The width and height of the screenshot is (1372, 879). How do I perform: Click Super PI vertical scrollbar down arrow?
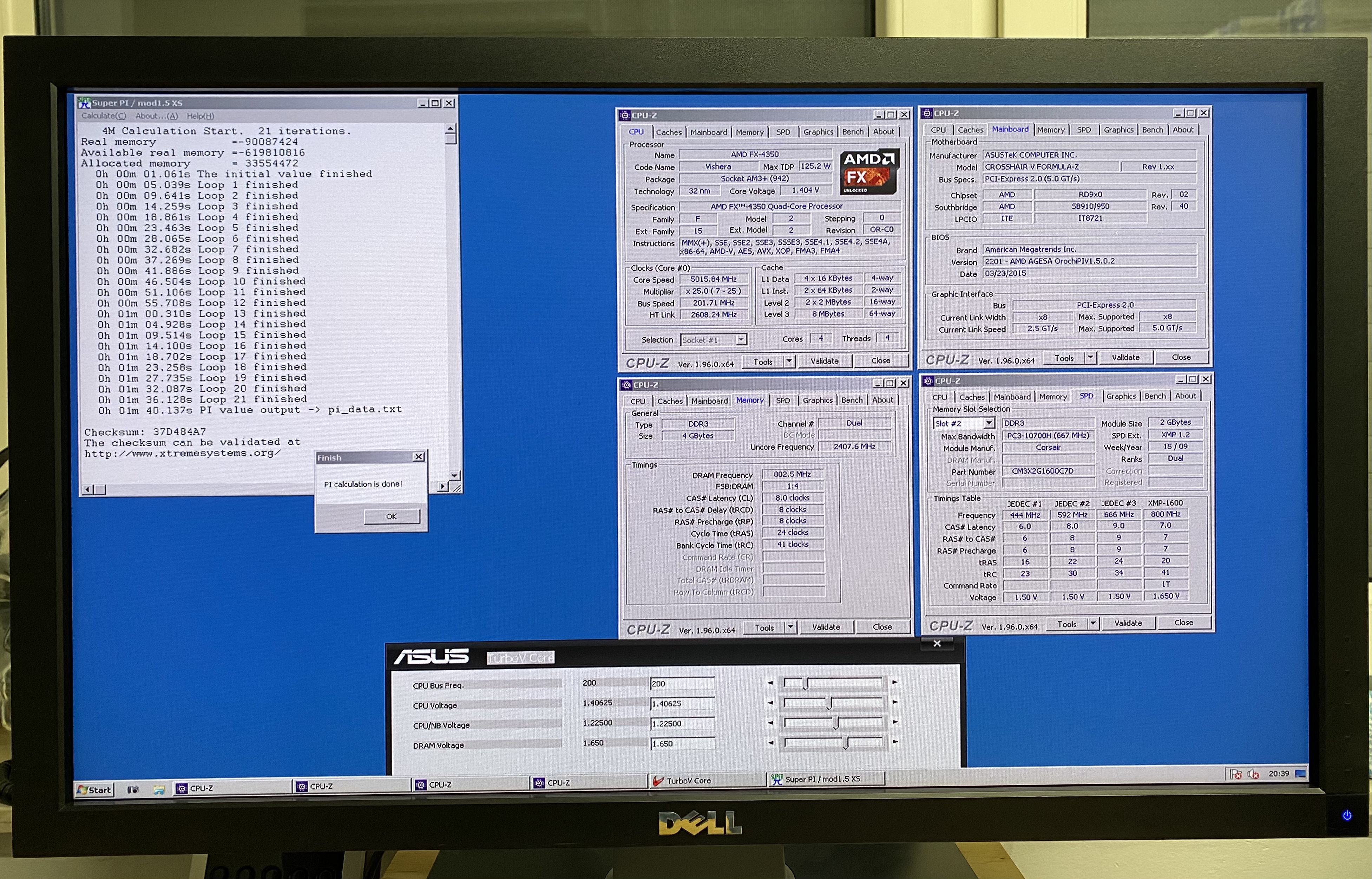pos(454,475)
